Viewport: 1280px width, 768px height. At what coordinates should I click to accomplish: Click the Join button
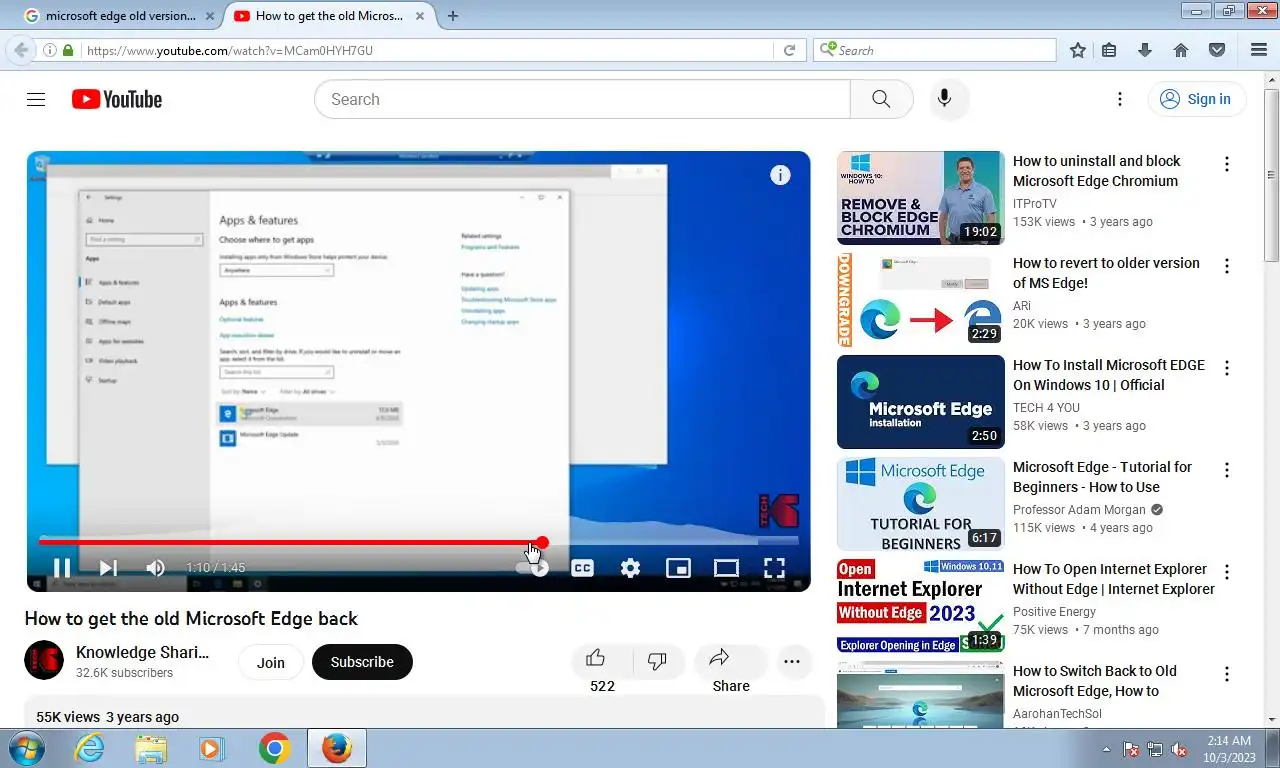pos(270,662)
